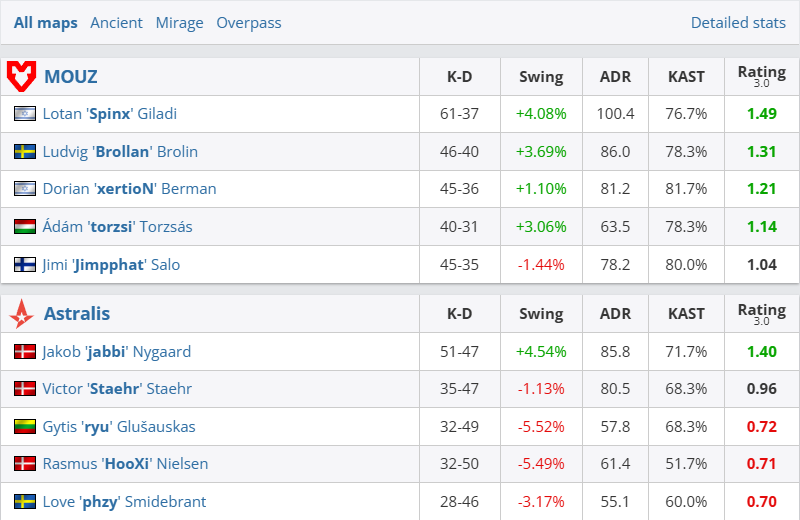
Task: Click the Lithuanian flag beside ryu
Action: (25, 427)
